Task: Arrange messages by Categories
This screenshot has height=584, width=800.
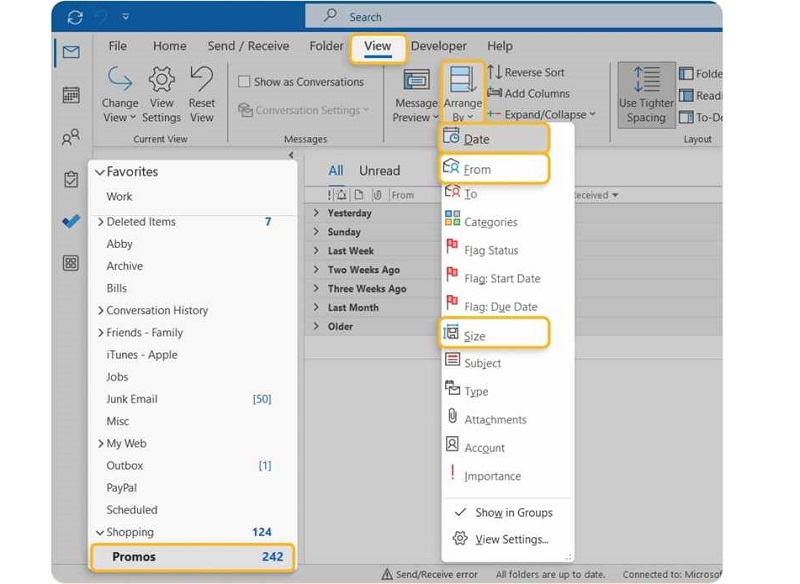Action: 508,222
